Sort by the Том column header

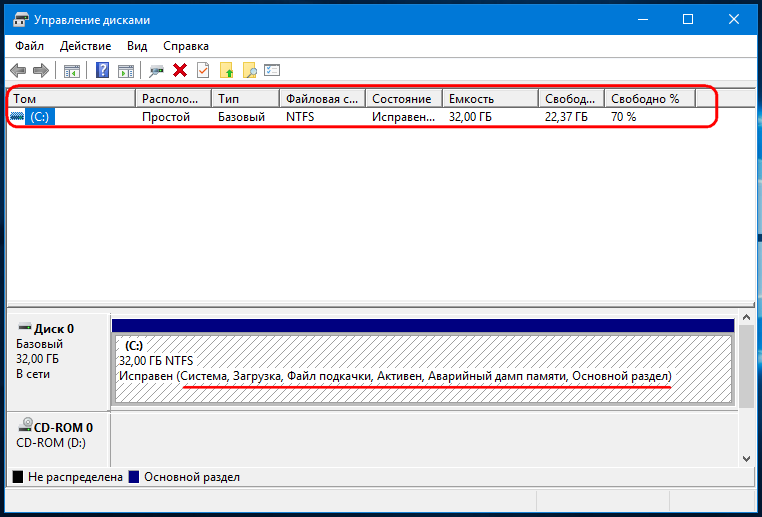click(71, 99)
